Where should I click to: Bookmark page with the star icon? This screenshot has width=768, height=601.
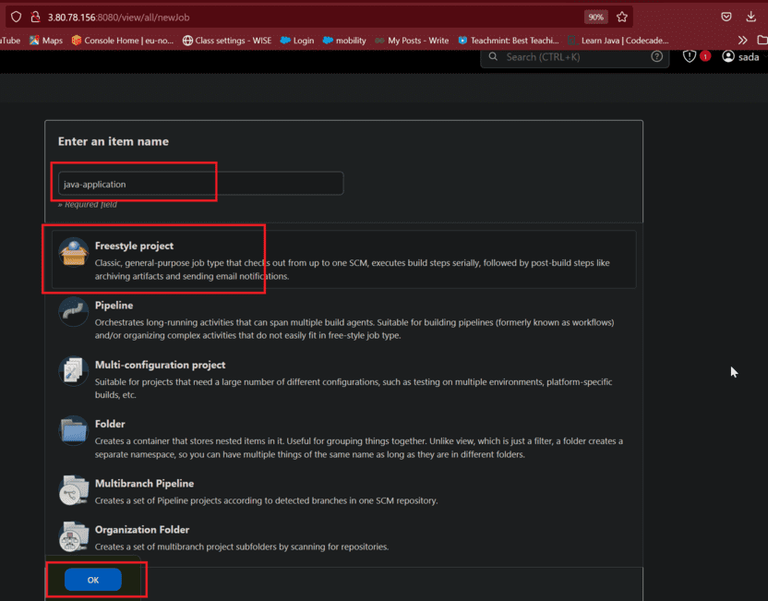[622, 17]
